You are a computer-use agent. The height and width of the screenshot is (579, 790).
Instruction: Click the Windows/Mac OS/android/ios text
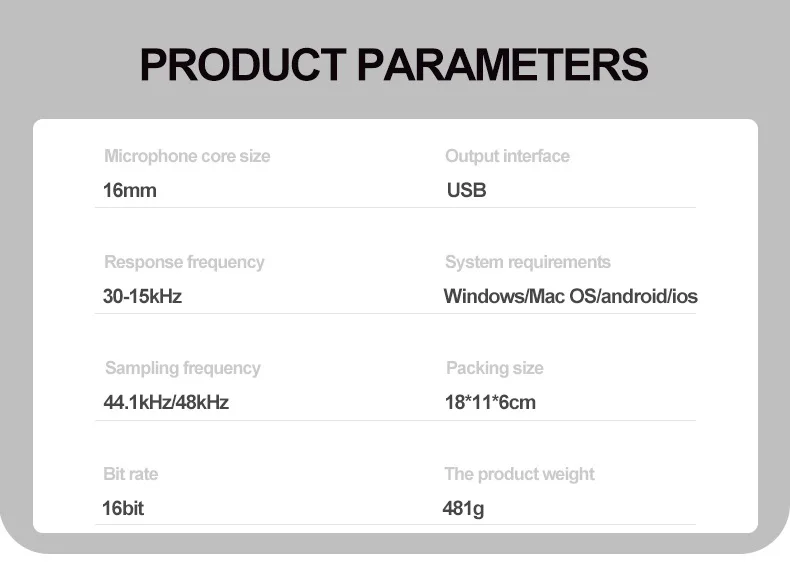570,296
